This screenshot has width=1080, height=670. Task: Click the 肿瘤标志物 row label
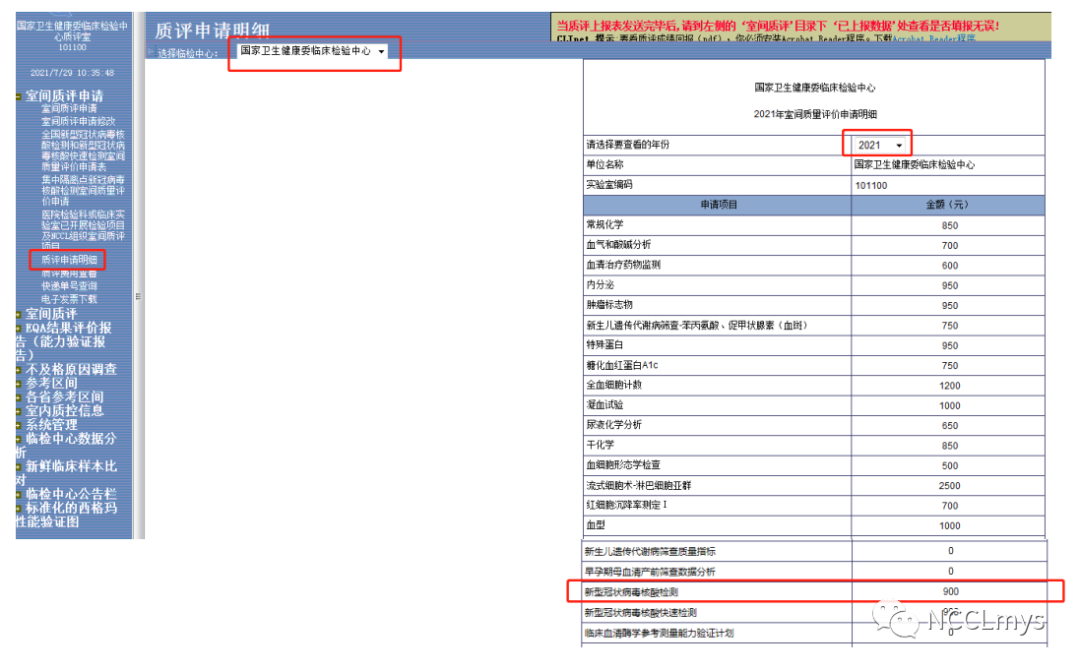610,304
